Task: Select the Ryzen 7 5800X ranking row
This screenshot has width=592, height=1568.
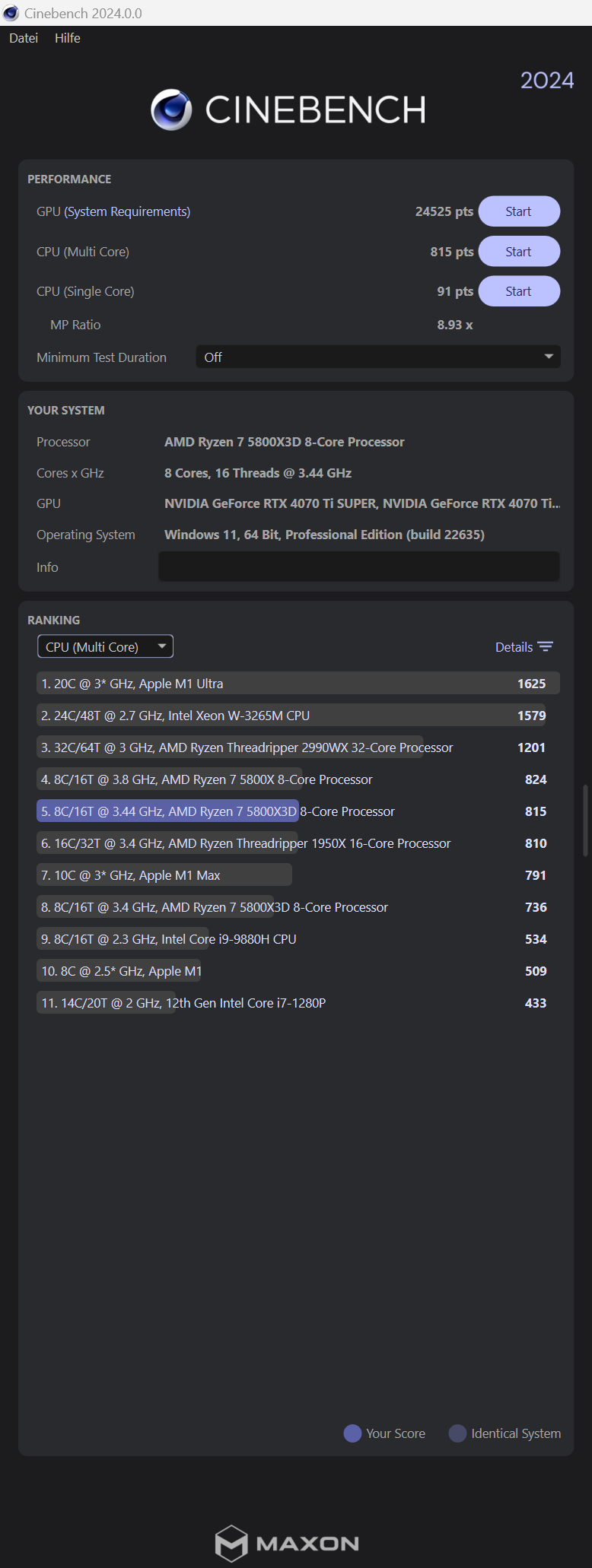Action: click(298, 779)
